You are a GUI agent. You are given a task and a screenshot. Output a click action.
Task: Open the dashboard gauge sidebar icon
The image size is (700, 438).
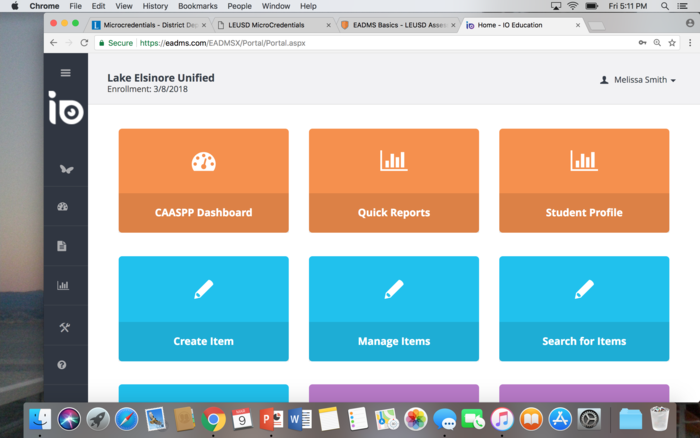[63, 207]
